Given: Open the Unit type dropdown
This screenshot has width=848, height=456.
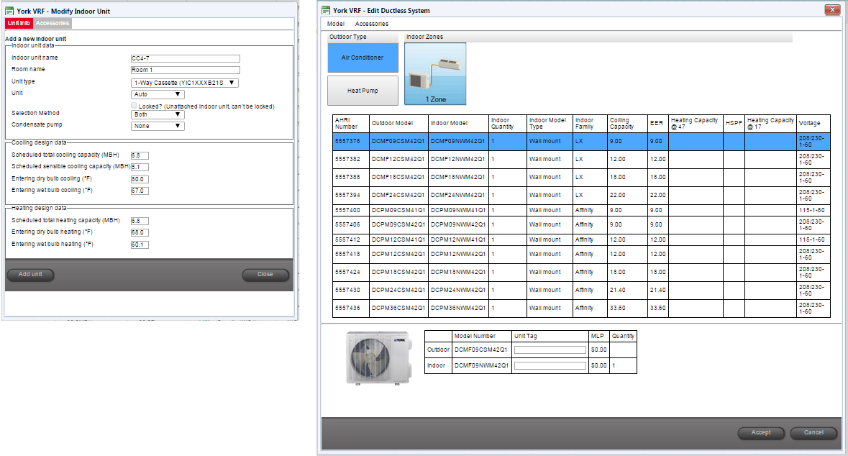Looking at the screenshot, I should tap(185, 82).
